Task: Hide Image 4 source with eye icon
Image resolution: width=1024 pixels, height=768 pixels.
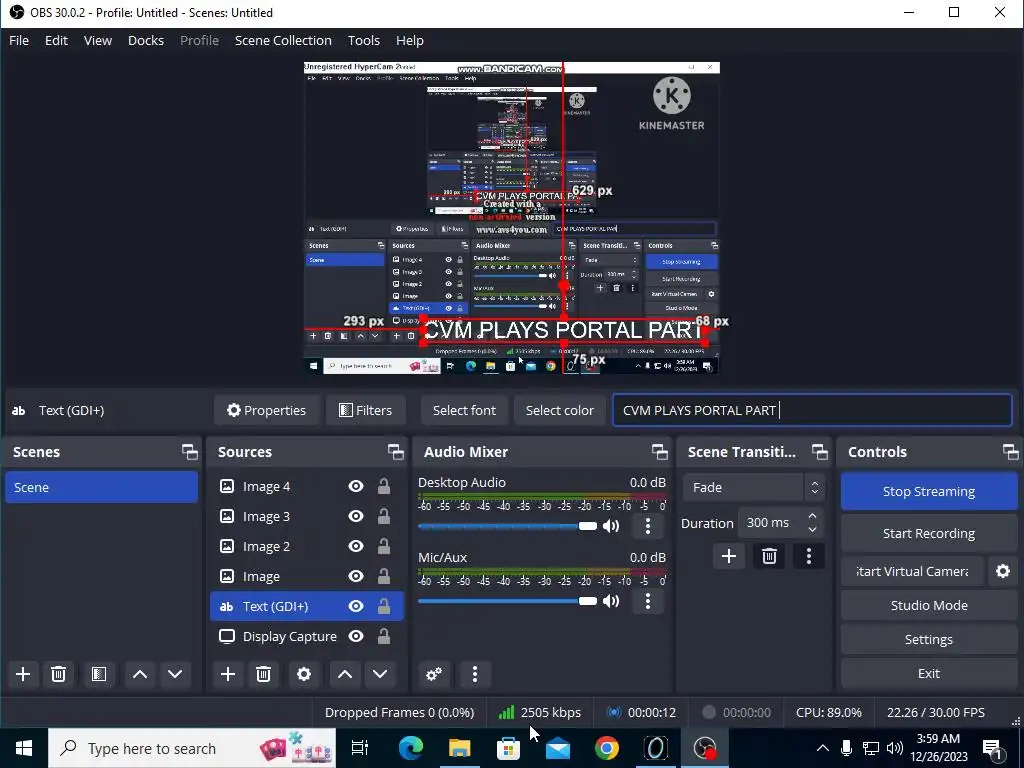Action: [x=356, y=487]
